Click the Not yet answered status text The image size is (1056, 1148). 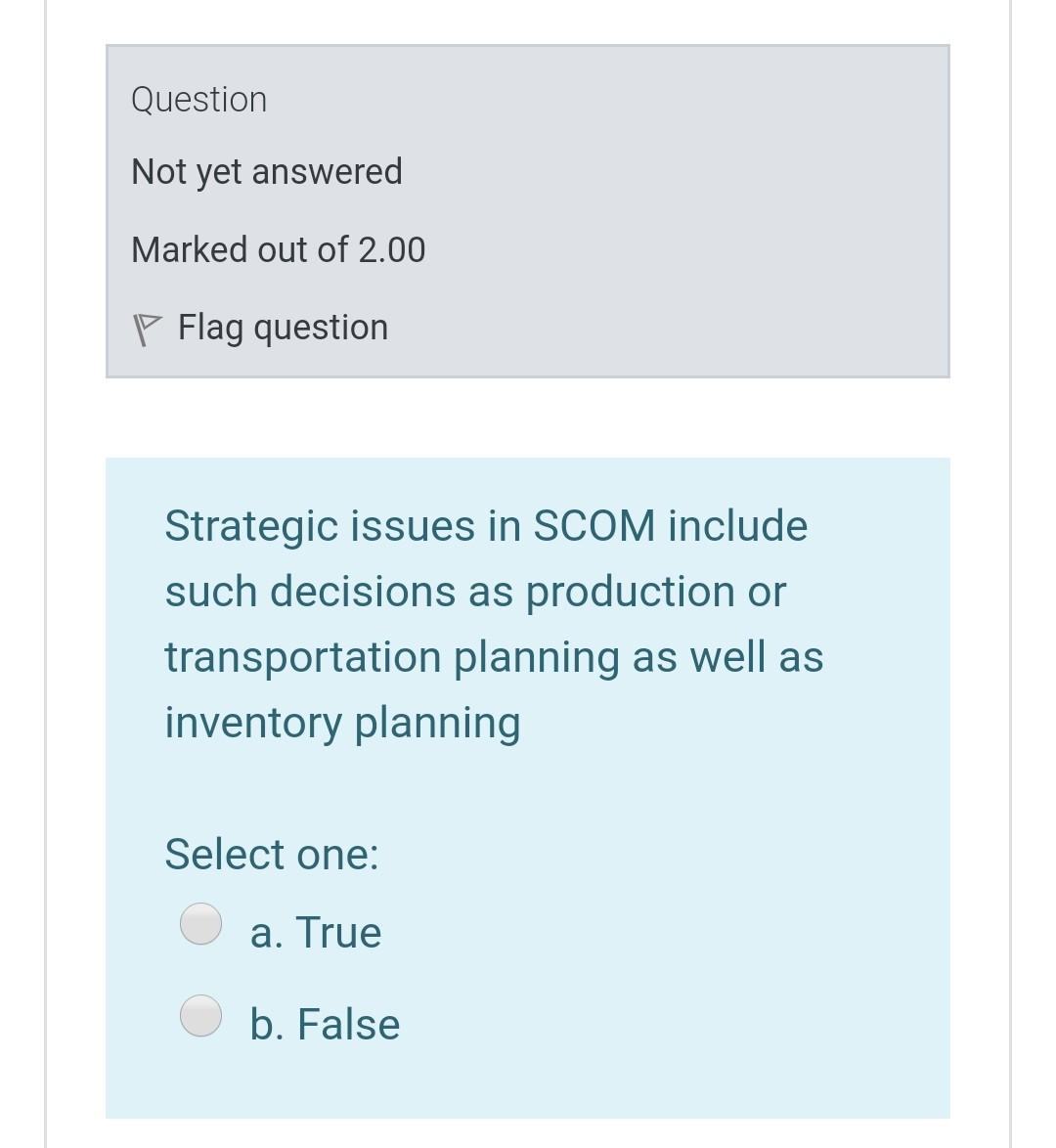[x=266, y=171]
